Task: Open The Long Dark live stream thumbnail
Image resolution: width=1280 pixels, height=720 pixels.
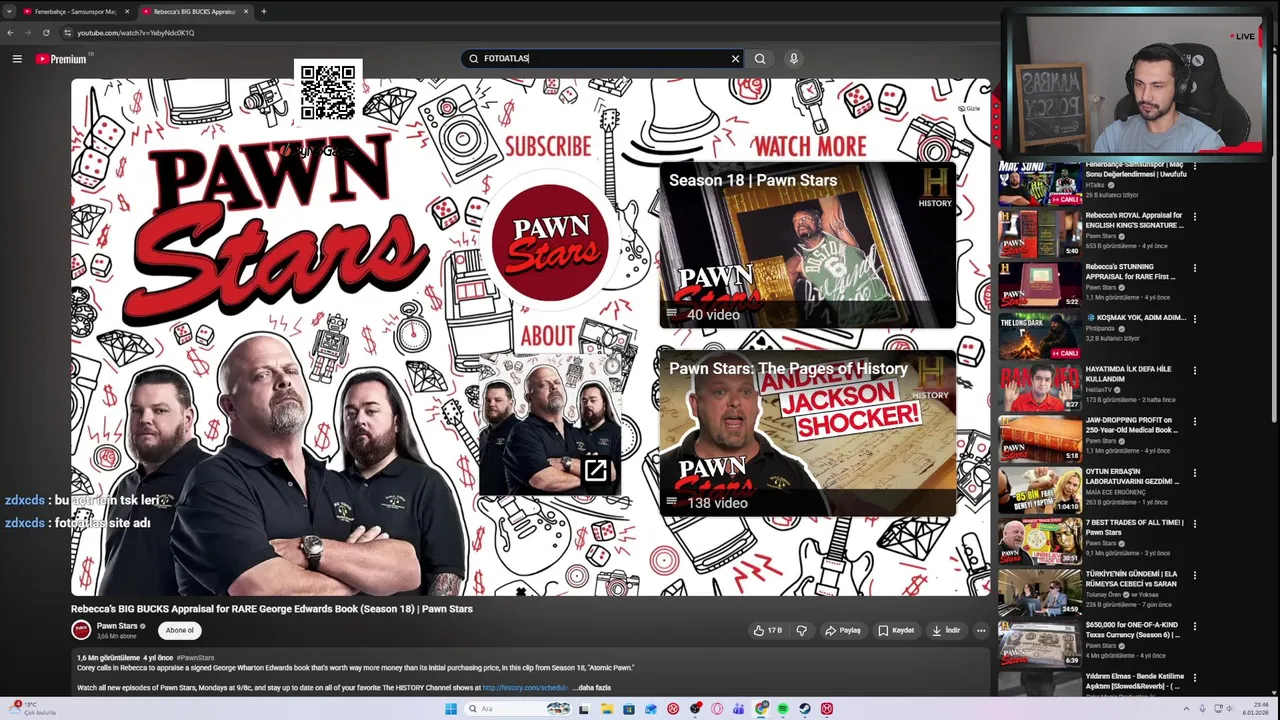Action: click(1040, 336)
